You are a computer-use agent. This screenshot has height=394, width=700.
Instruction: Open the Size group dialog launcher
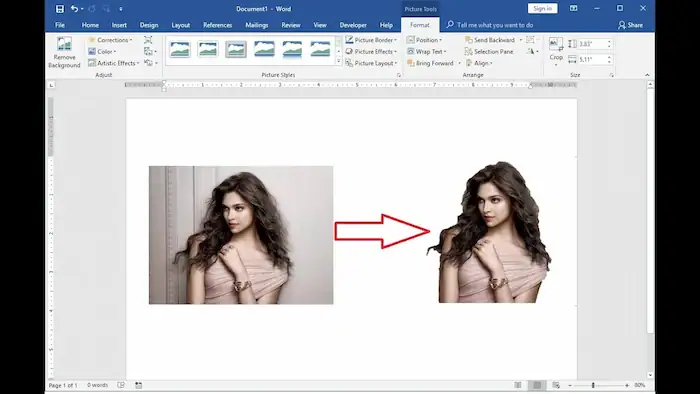click(x=612, y=75)
